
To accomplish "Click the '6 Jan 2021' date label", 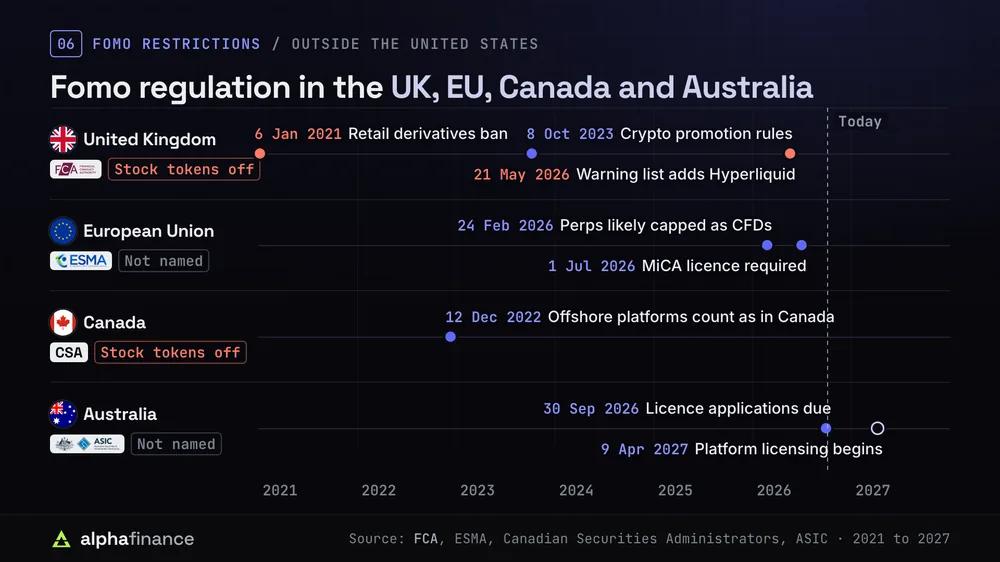I will (x=298, y=134).
